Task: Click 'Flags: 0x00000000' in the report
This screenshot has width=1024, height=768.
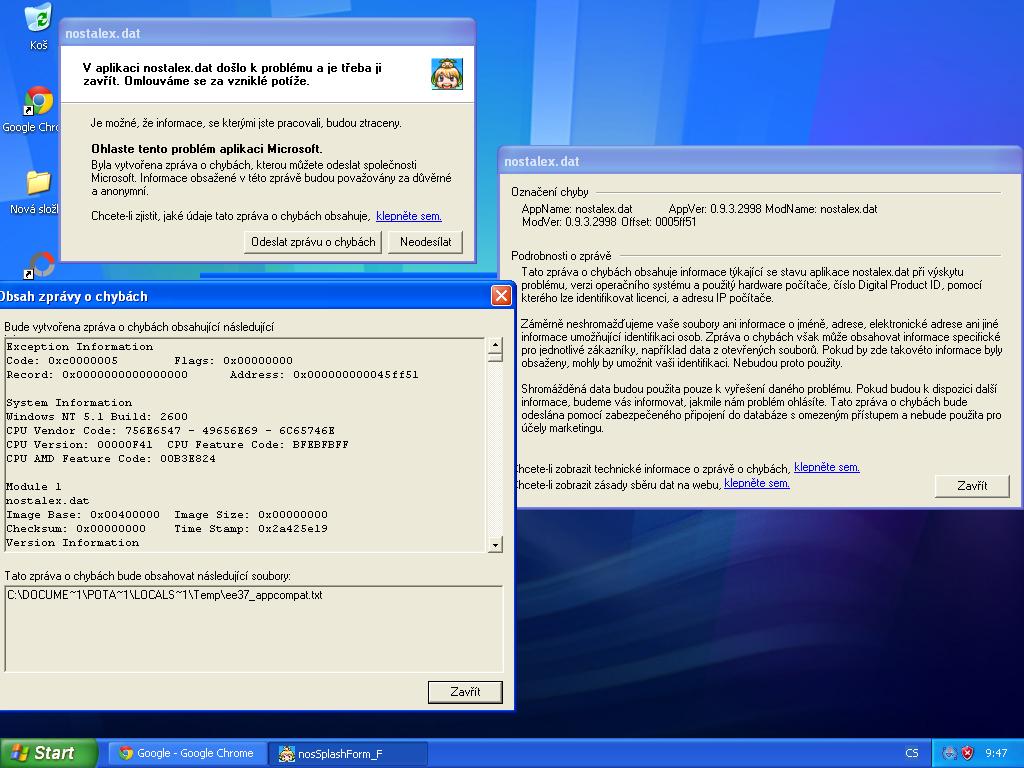Action: pos(233,360)
